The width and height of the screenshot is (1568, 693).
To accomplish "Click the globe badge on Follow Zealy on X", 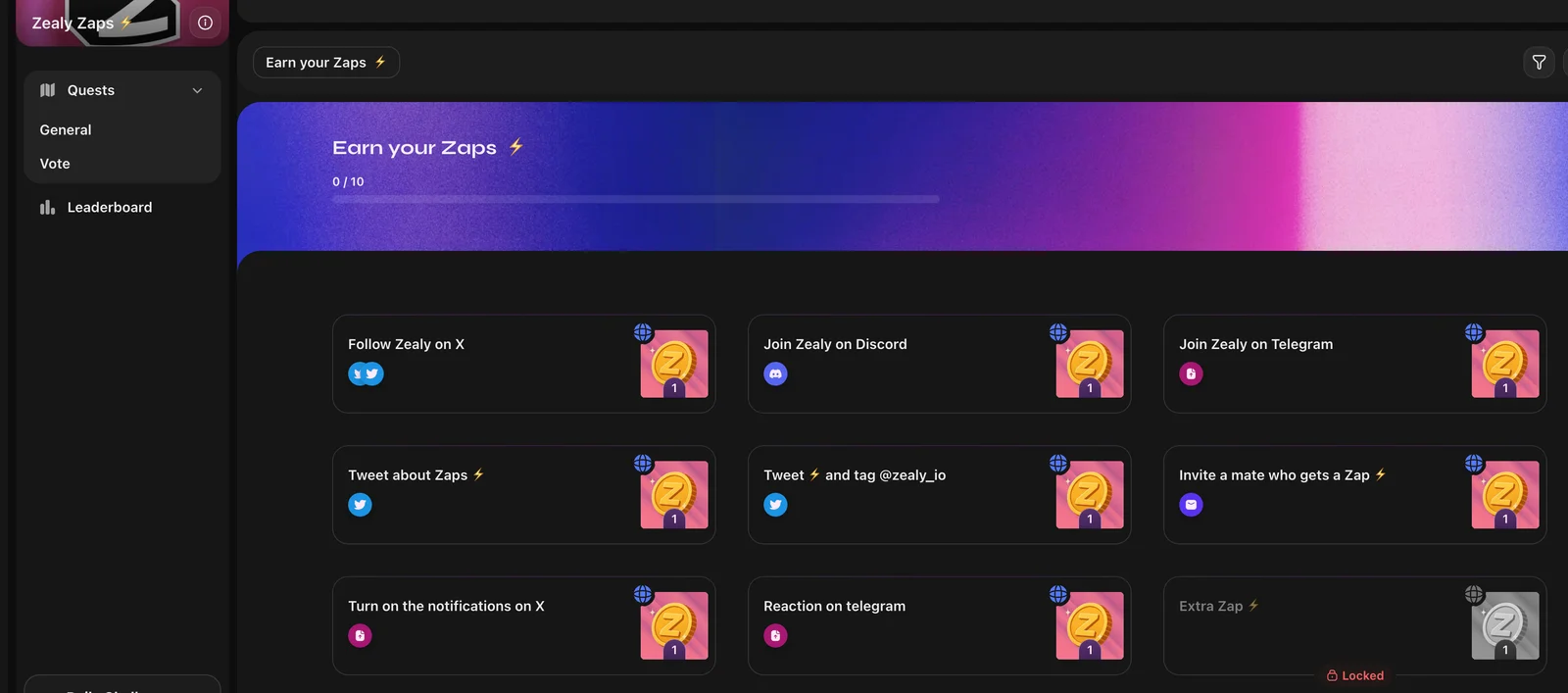I will point(643,332).
